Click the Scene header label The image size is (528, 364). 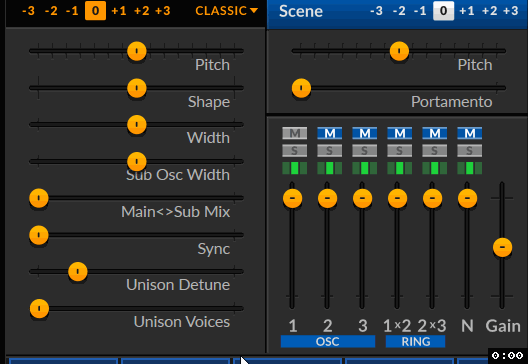coord(301,11)
